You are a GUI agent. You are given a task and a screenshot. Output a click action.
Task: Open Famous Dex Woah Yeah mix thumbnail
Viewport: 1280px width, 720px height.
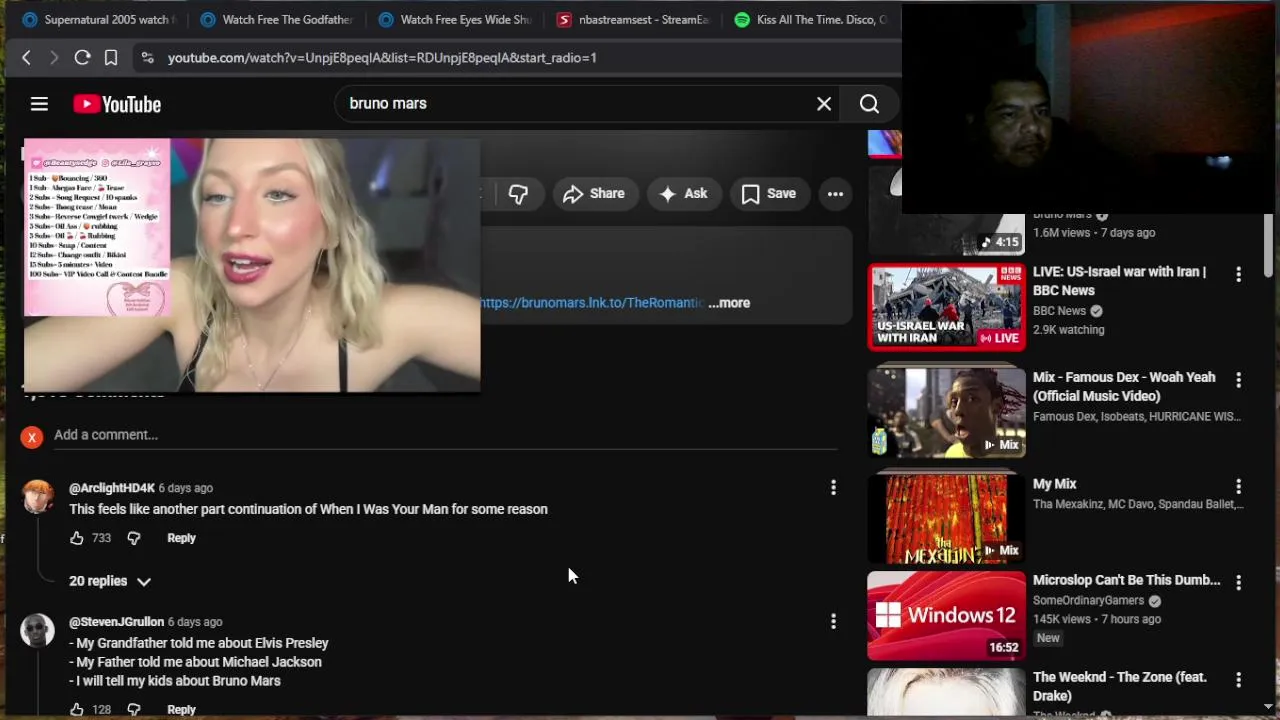(x=946, y=413)
